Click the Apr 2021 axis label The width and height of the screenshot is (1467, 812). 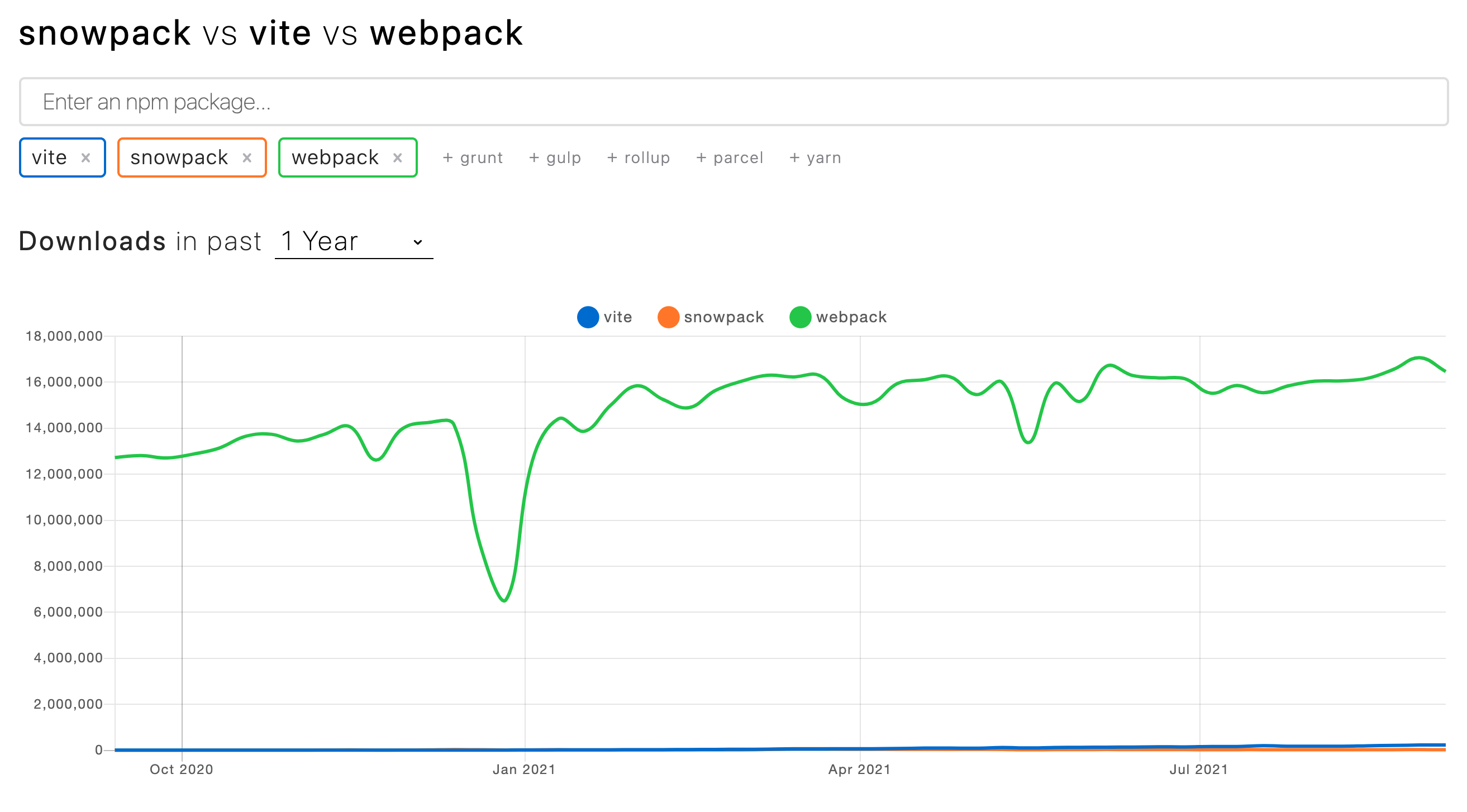click(x=859, y=770)
